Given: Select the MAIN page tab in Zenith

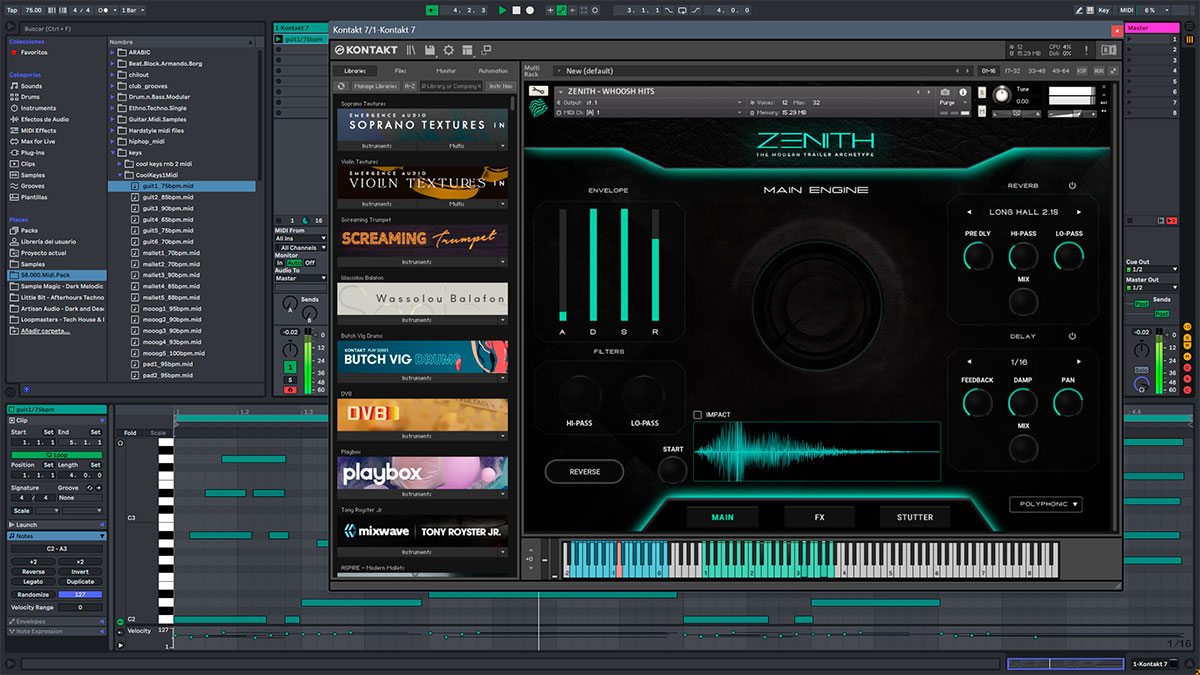Looking at the screenshot, I should pos(722,517).
